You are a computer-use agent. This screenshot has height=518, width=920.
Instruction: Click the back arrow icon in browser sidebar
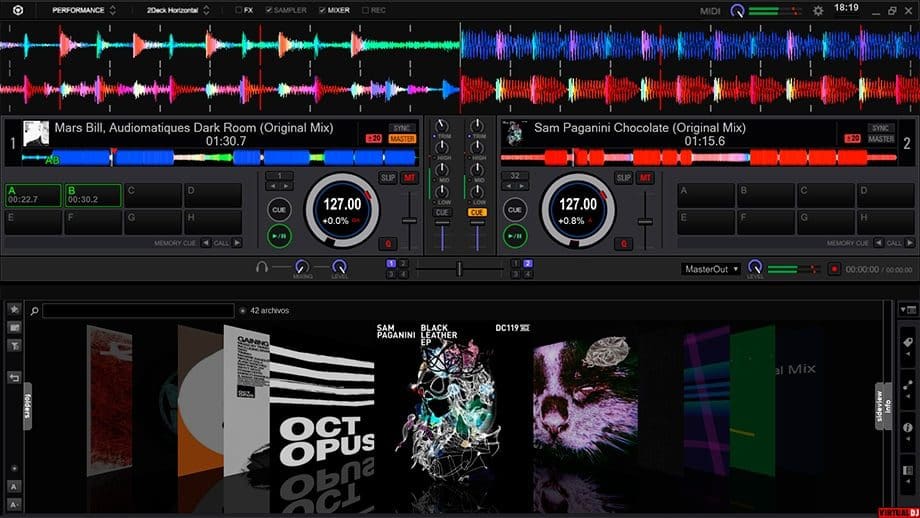pos(14,377)
